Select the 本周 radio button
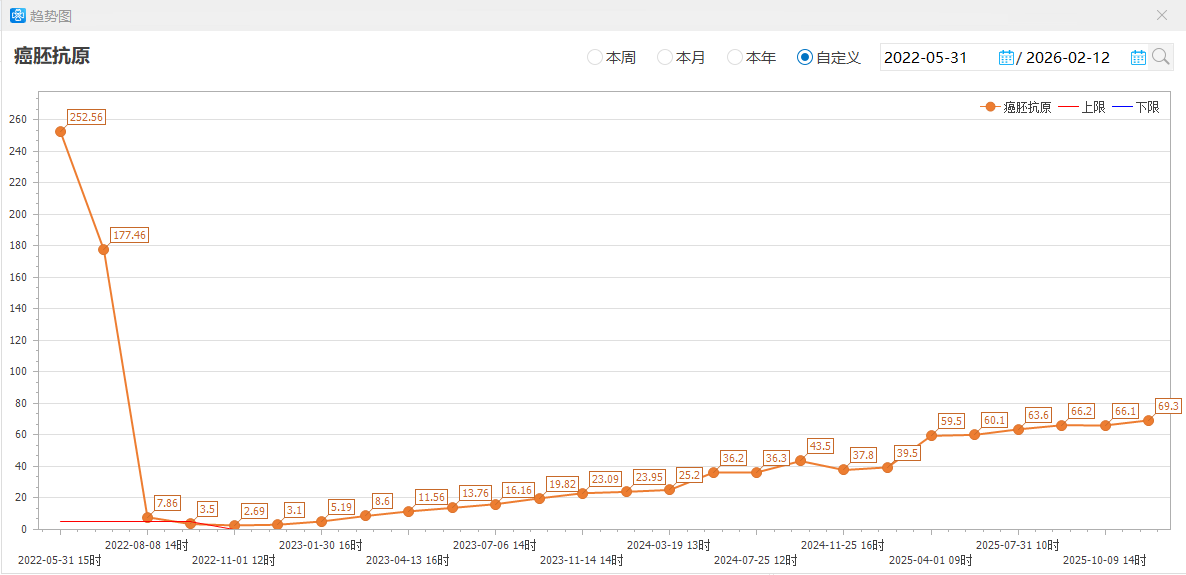The width and height of the screenshot is (1186, 575). point(595,57)
